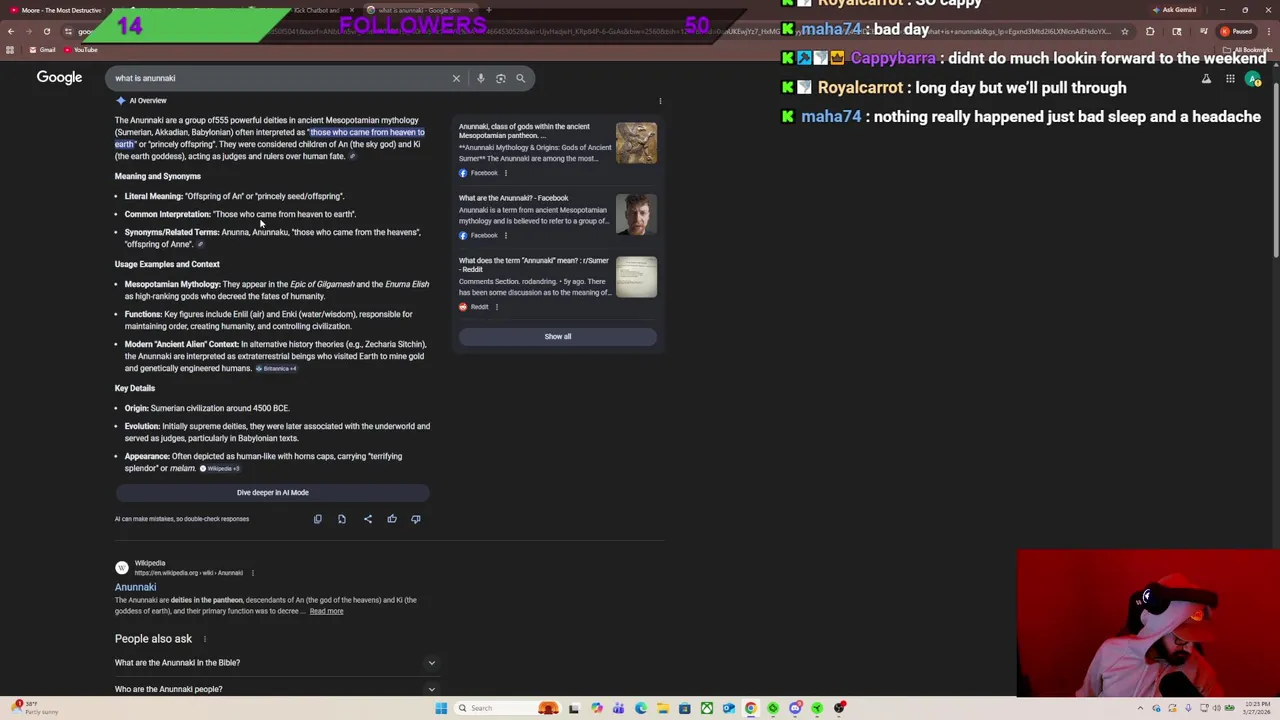Viewport: 1280px width, 720px height.
Task: Open AI Overview three-dot options
Action: 660,101
